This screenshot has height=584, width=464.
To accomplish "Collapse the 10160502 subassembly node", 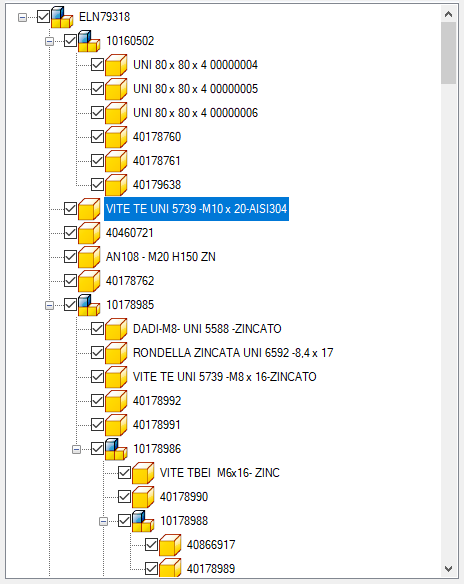I will (x=49, y=41).
